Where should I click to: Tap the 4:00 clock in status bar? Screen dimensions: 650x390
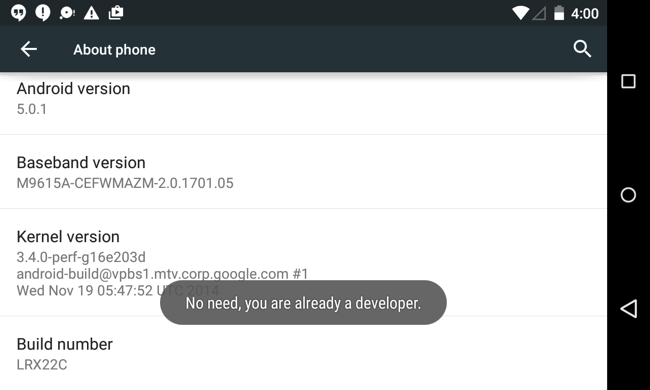click(x=585, y=14)
